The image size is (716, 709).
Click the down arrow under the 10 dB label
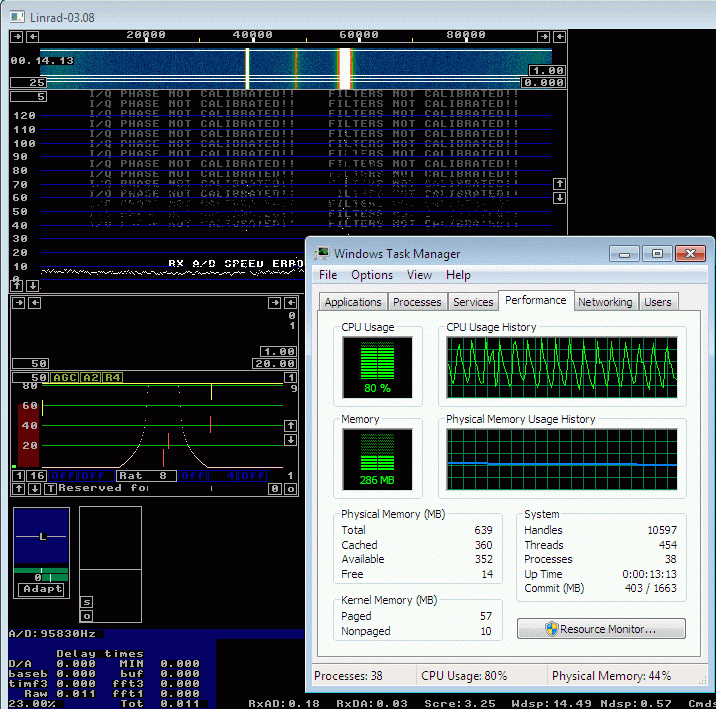coord(32,286)
